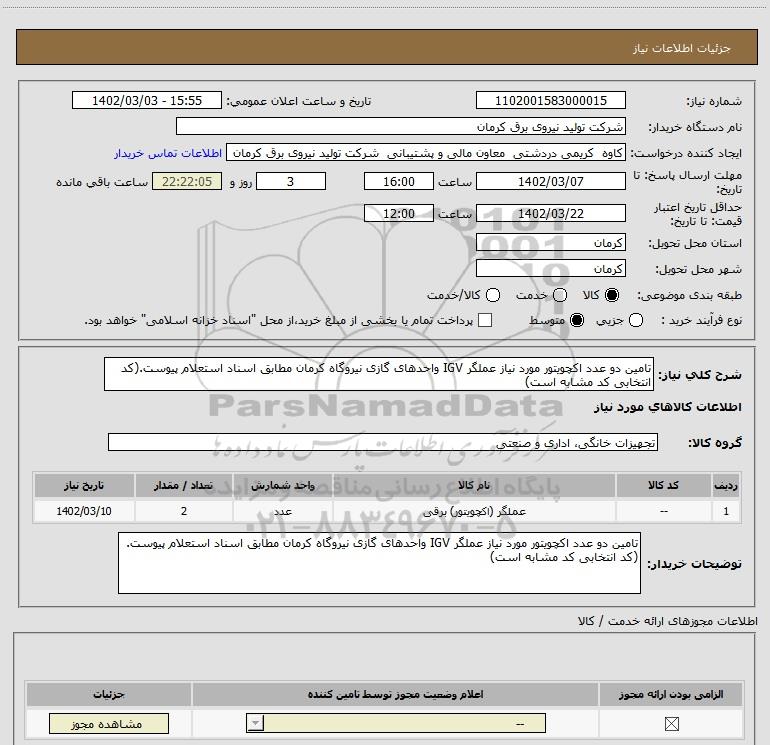
Task: Click the 16:00 response time field
Action: pyautogui.click(x=395, y=182)
